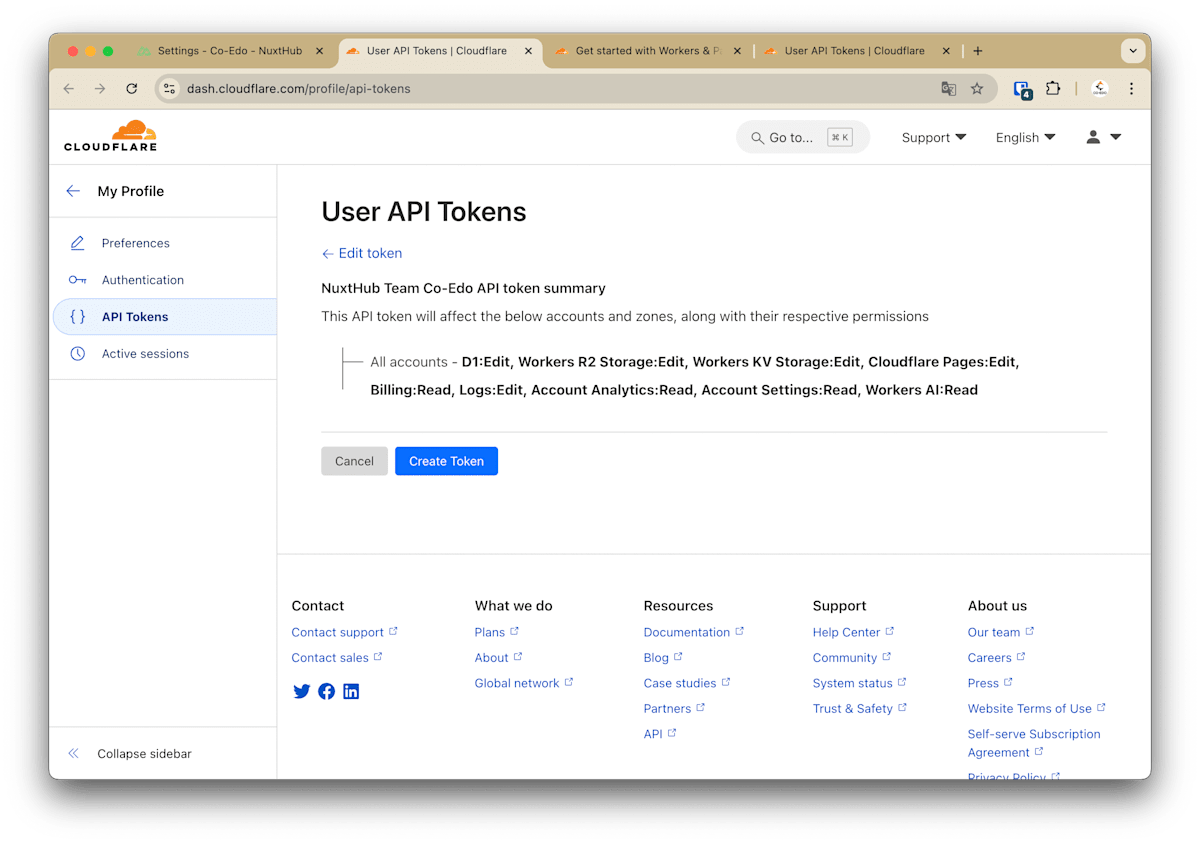This screenshot has height=844, width=1200.
Task: Open the About footer link
Action: click(x=499, y=658)
